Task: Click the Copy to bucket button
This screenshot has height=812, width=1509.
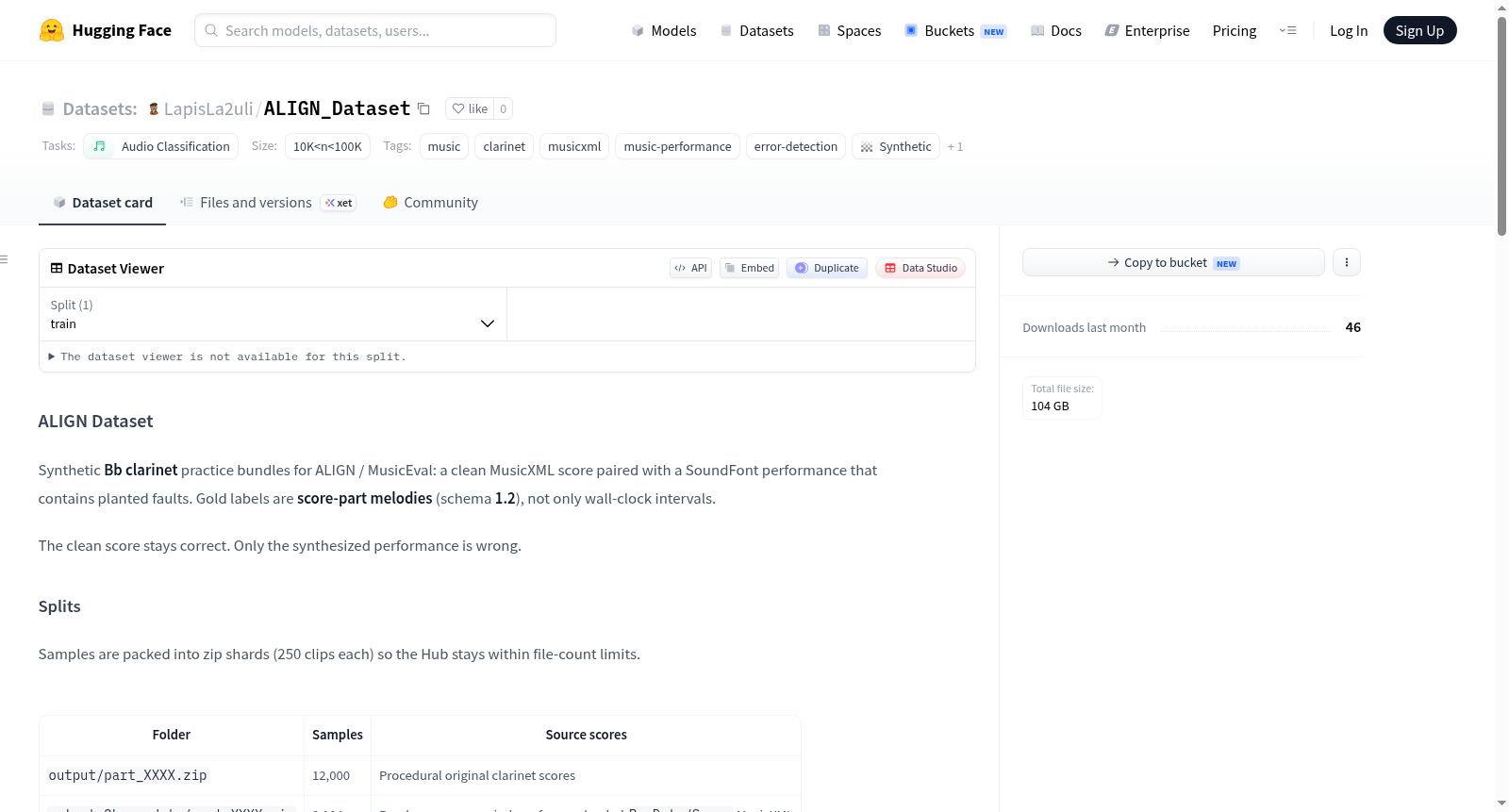Action: [1173, 262]
